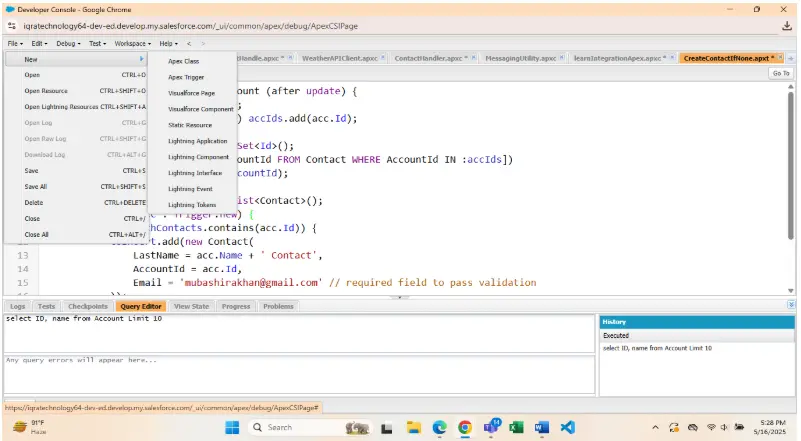Choose Open Lightning Resources menu item

[77, 107]
